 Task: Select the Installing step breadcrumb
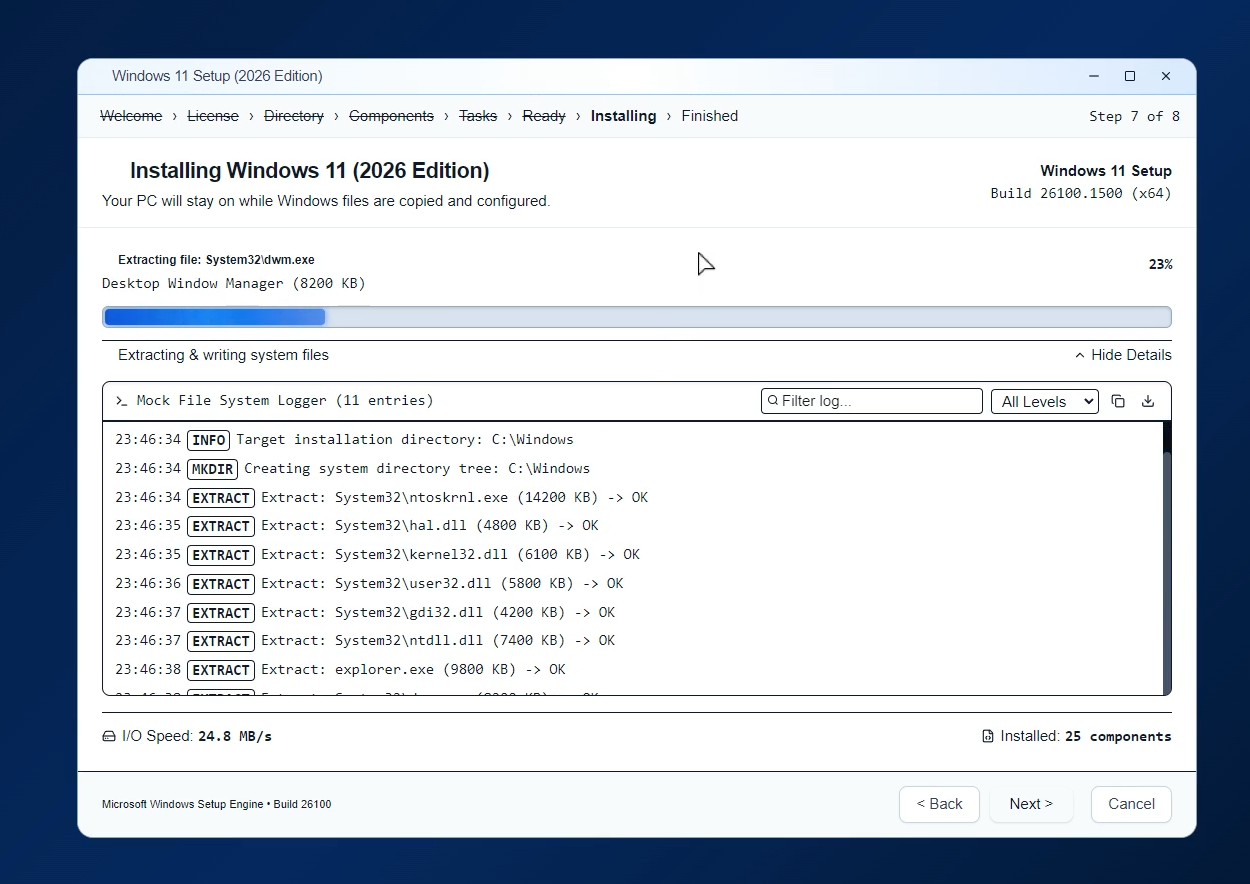point(623,116)
